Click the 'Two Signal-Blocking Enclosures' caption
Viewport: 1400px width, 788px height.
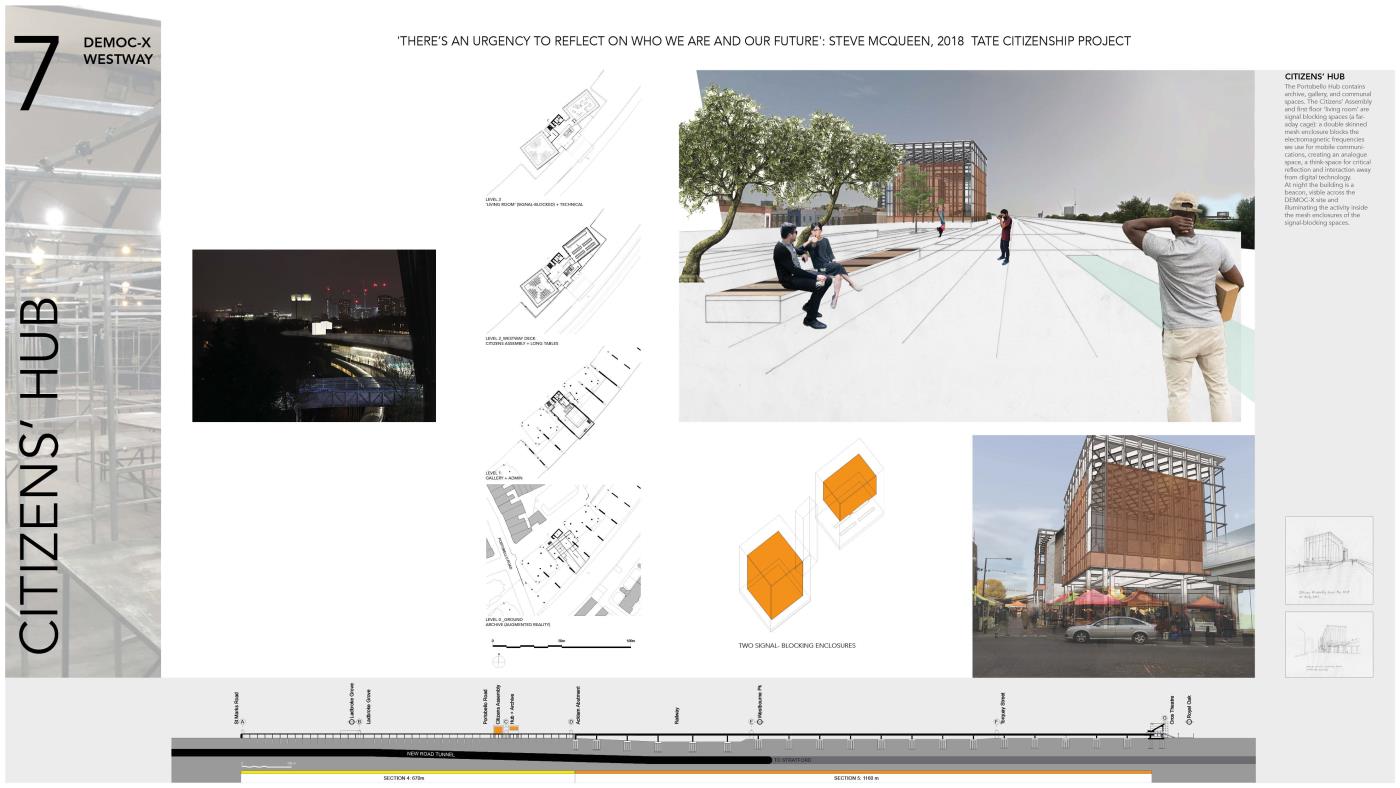click(x=796, y=646)
